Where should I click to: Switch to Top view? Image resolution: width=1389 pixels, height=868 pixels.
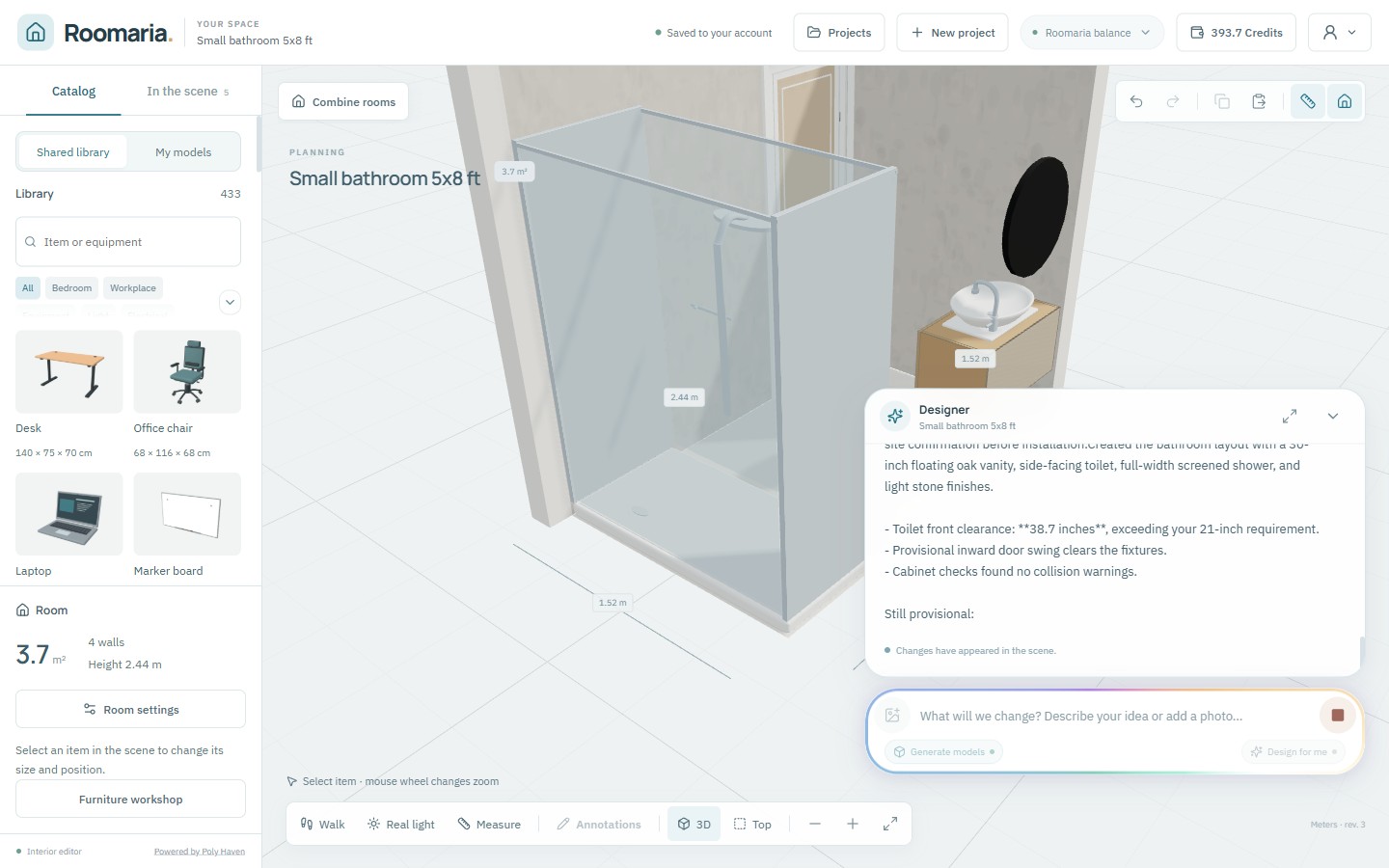pyautogui.click(x=752, y=824)
